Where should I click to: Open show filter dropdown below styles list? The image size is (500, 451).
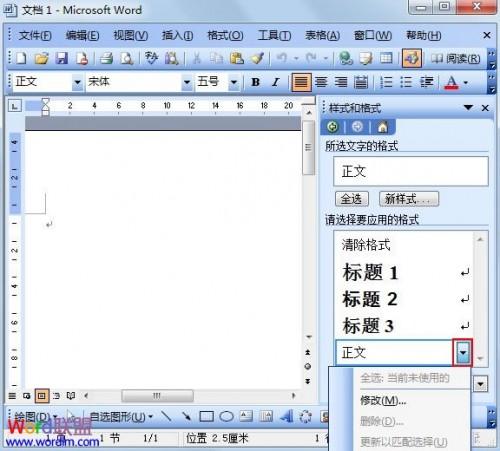(480, 384)
